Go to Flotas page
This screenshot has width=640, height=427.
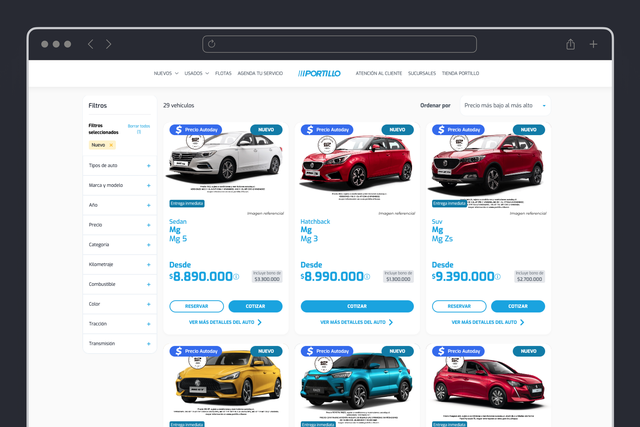click(223, 73)
